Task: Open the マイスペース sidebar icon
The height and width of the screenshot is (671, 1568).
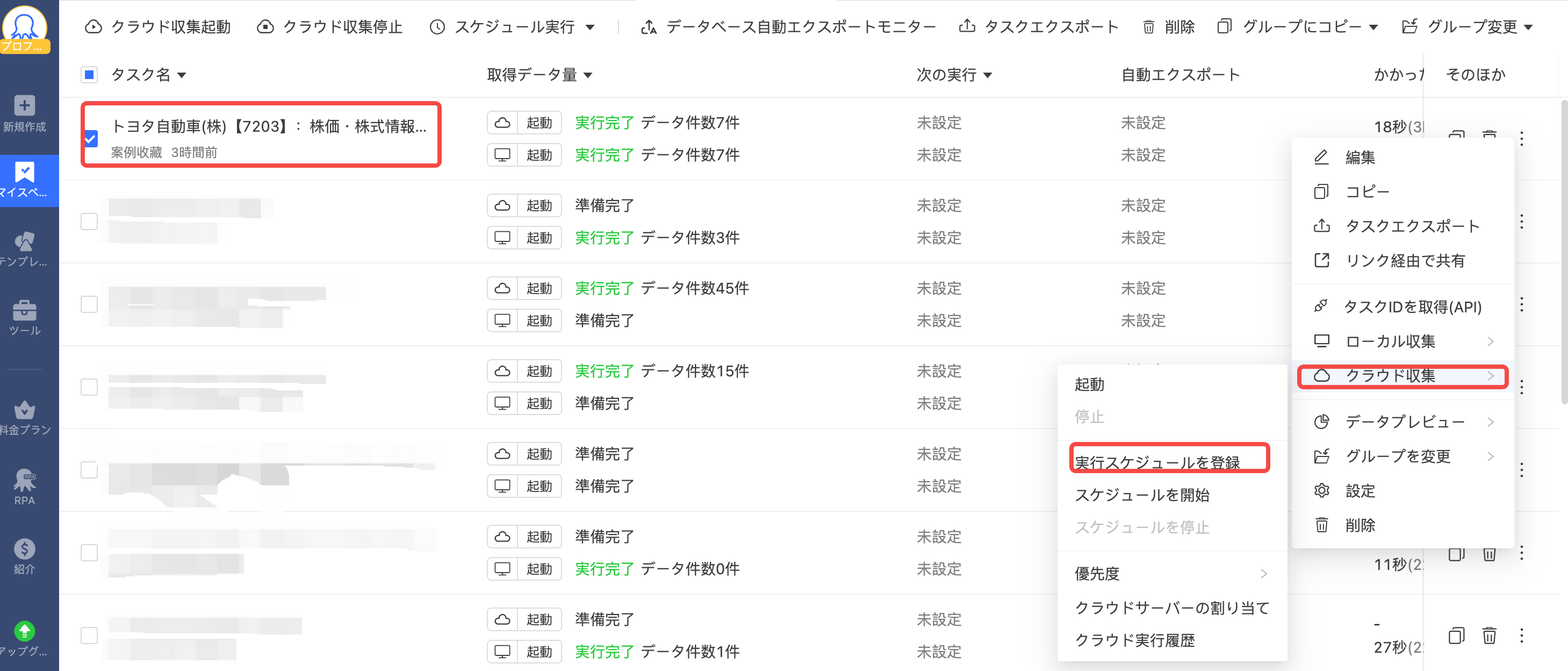Action: click(24, 180)
